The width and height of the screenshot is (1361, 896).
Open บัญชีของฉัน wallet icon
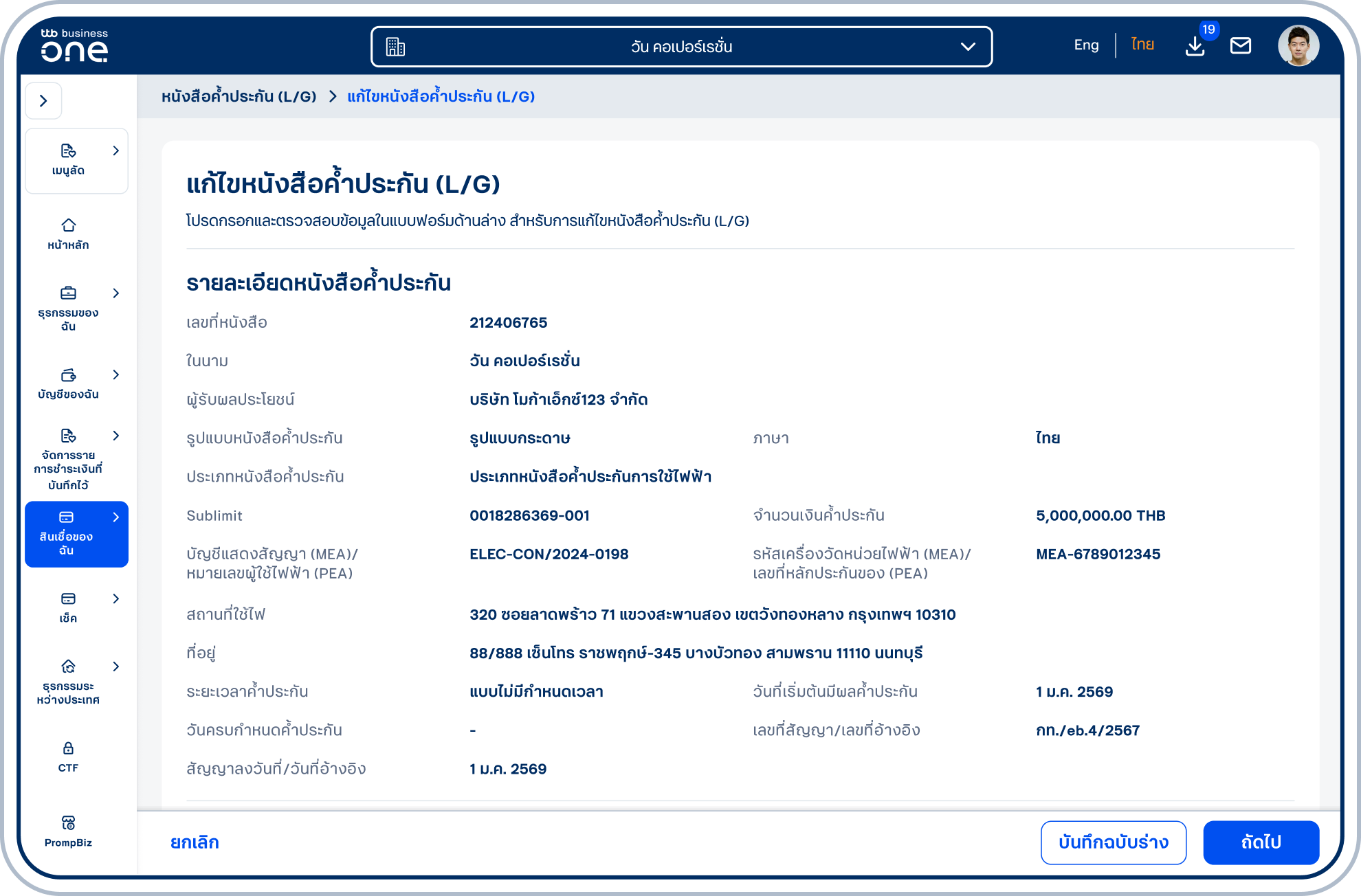coord(68,375)
